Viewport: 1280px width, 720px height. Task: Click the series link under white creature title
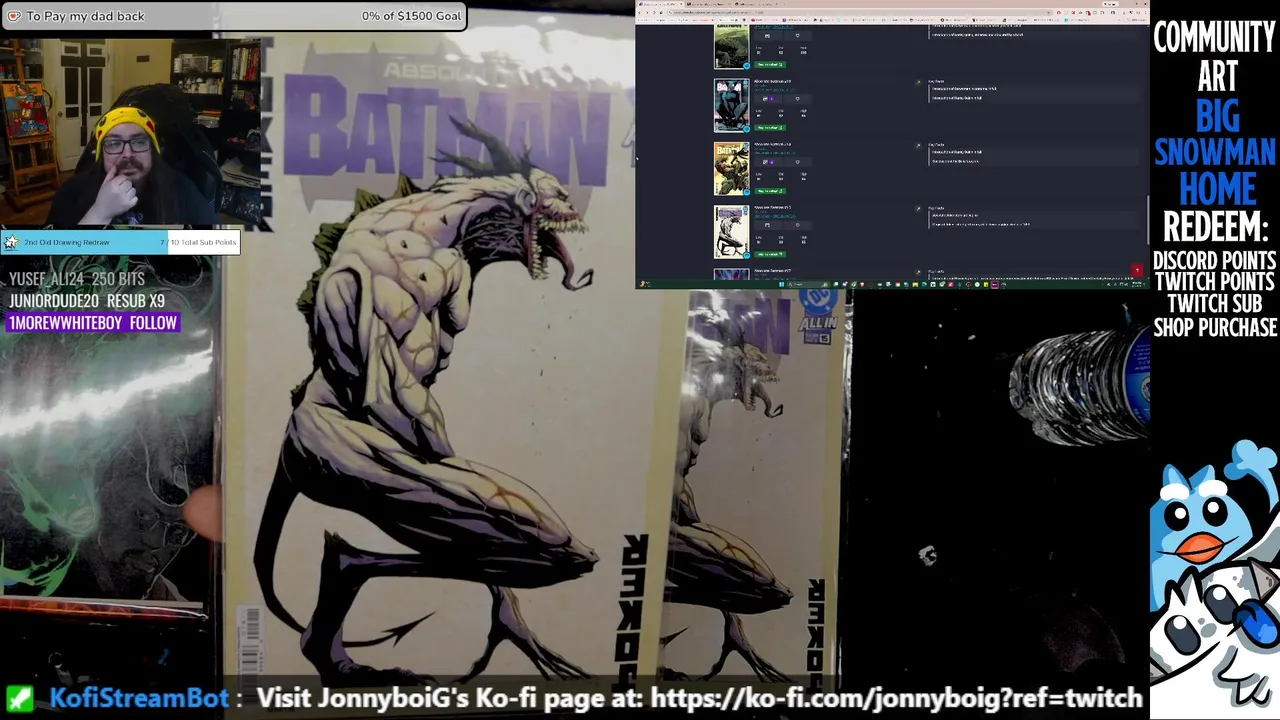pyautogui.click(x=775, y=216)
